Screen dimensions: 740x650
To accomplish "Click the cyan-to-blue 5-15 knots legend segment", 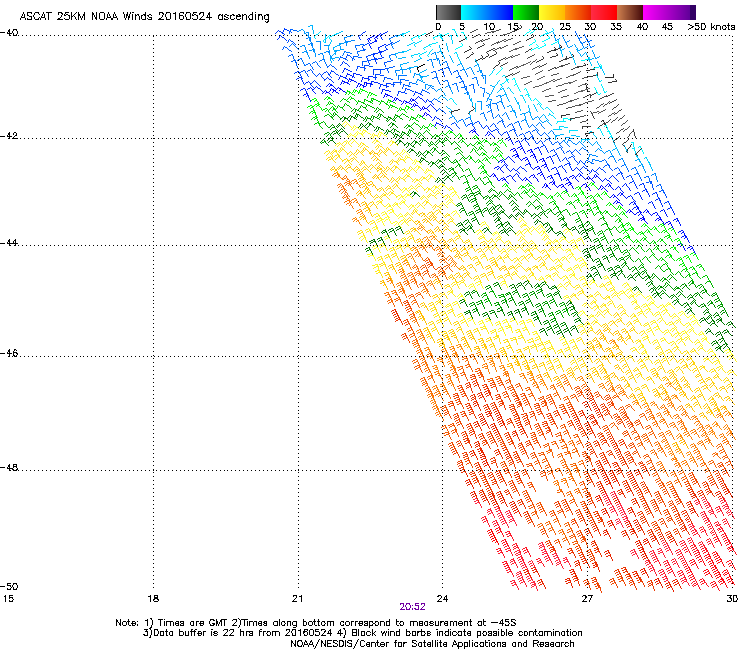I will coord(487,12).
